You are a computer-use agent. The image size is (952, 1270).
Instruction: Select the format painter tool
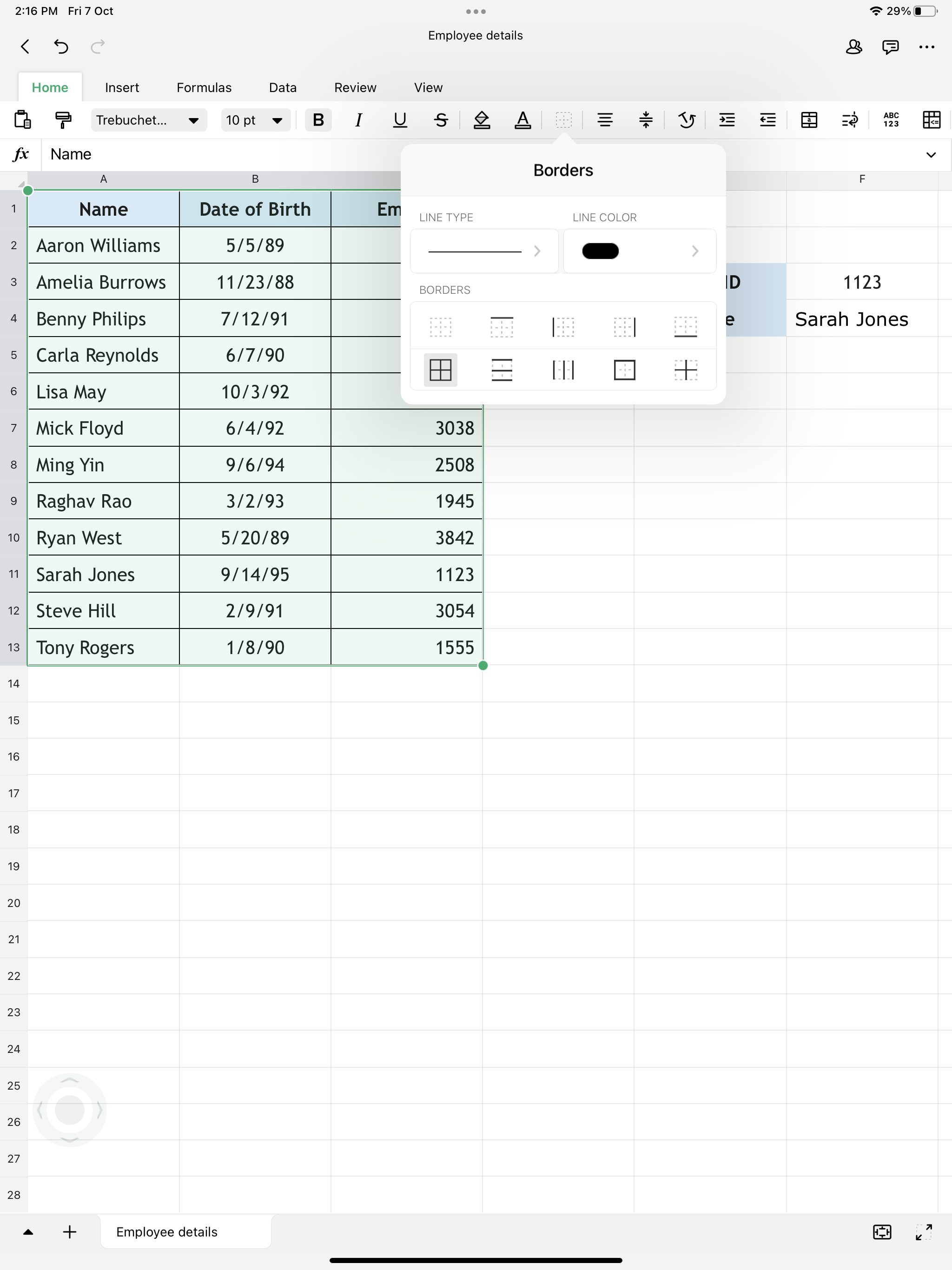tap(63, 120)
